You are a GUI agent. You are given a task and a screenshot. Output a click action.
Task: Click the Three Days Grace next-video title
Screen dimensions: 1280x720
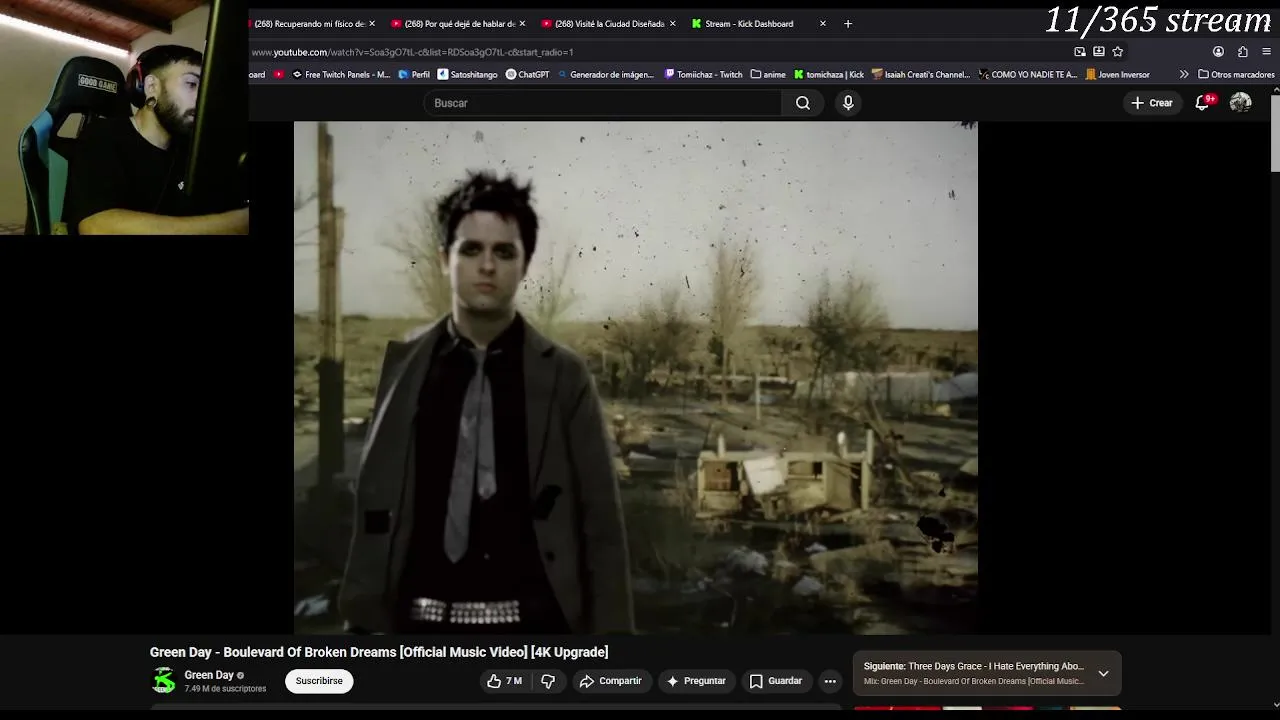[x=995, y=666]
